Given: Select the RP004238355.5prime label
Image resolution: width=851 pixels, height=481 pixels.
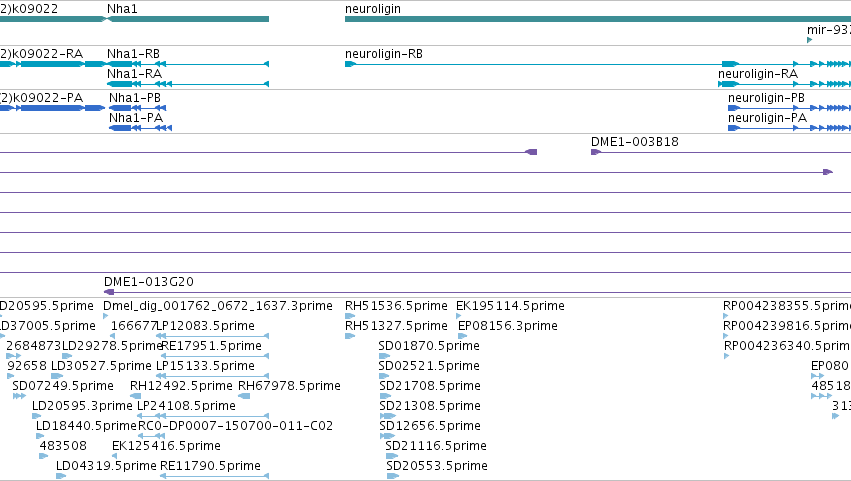Looking at the screenshot, I should [x=787, y=306].
